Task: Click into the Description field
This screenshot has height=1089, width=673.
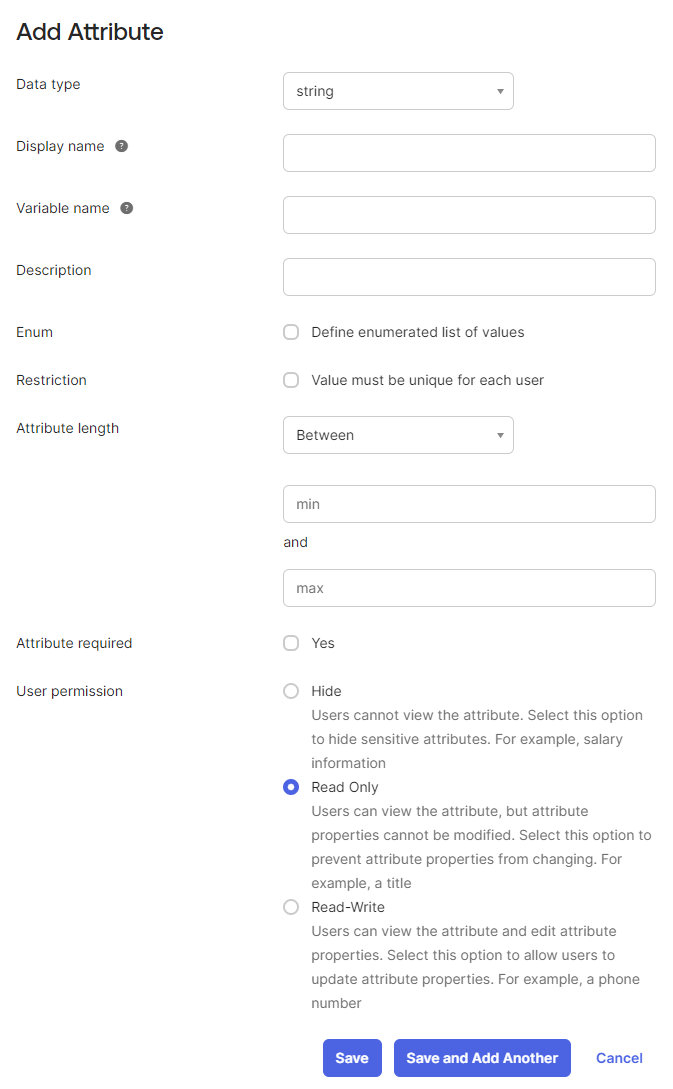Action: pos(469,277)
